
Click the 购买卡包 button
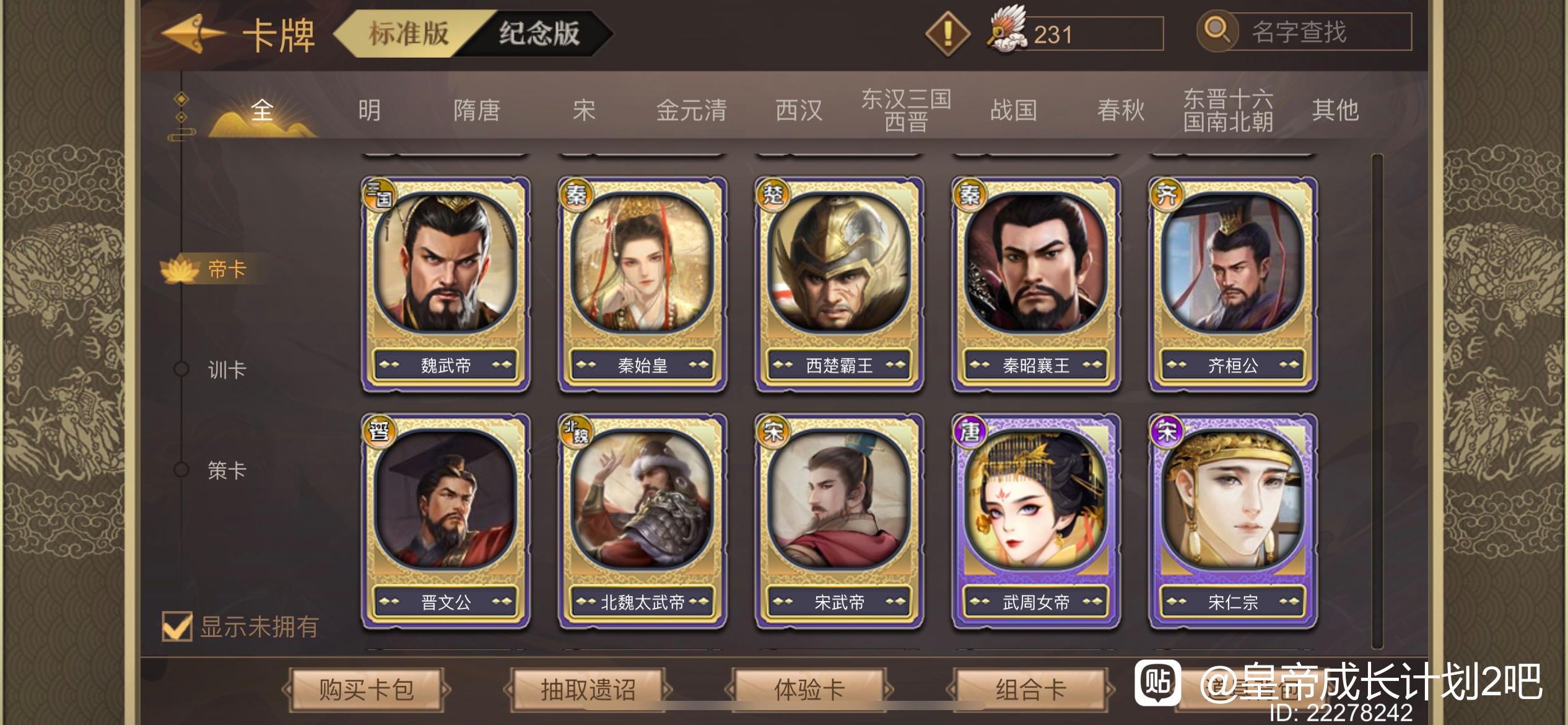pyautogui.click(x=366, y=689)
